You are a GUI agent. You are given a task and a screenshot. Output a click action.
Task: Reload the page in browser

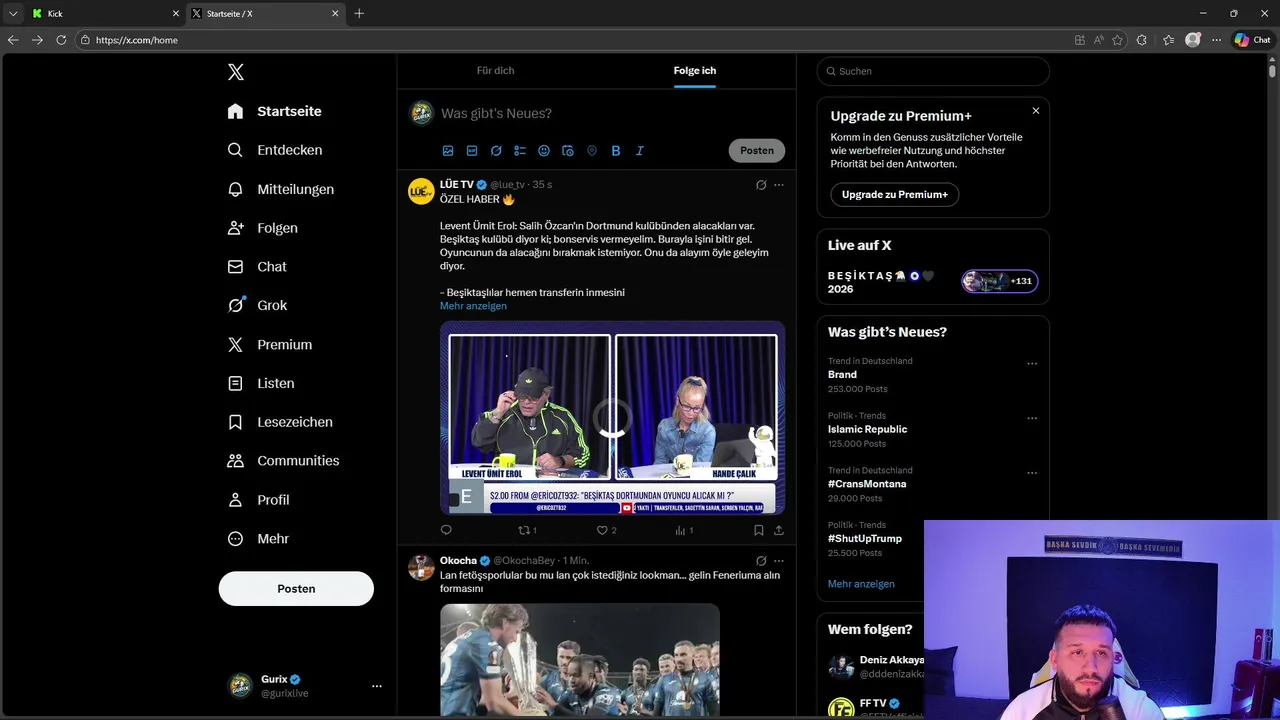61,40
